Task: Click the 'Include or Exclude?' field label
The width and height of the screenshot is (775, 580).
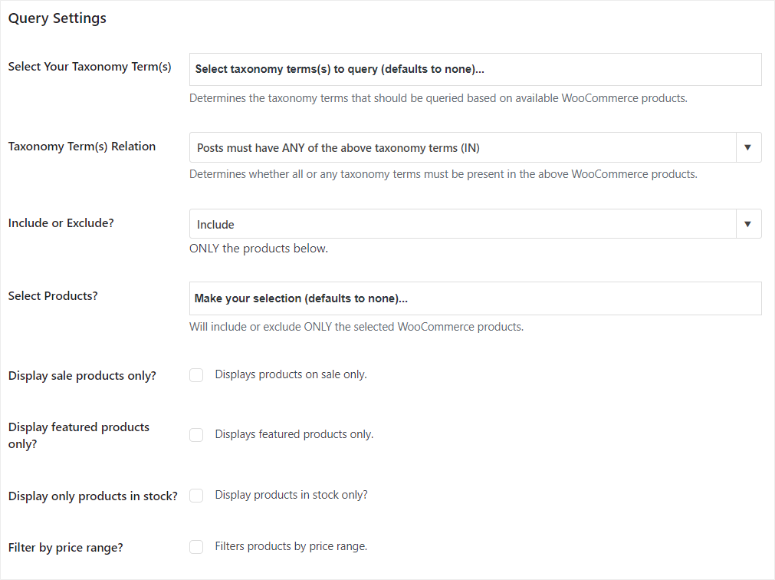Action: (61, 223)
